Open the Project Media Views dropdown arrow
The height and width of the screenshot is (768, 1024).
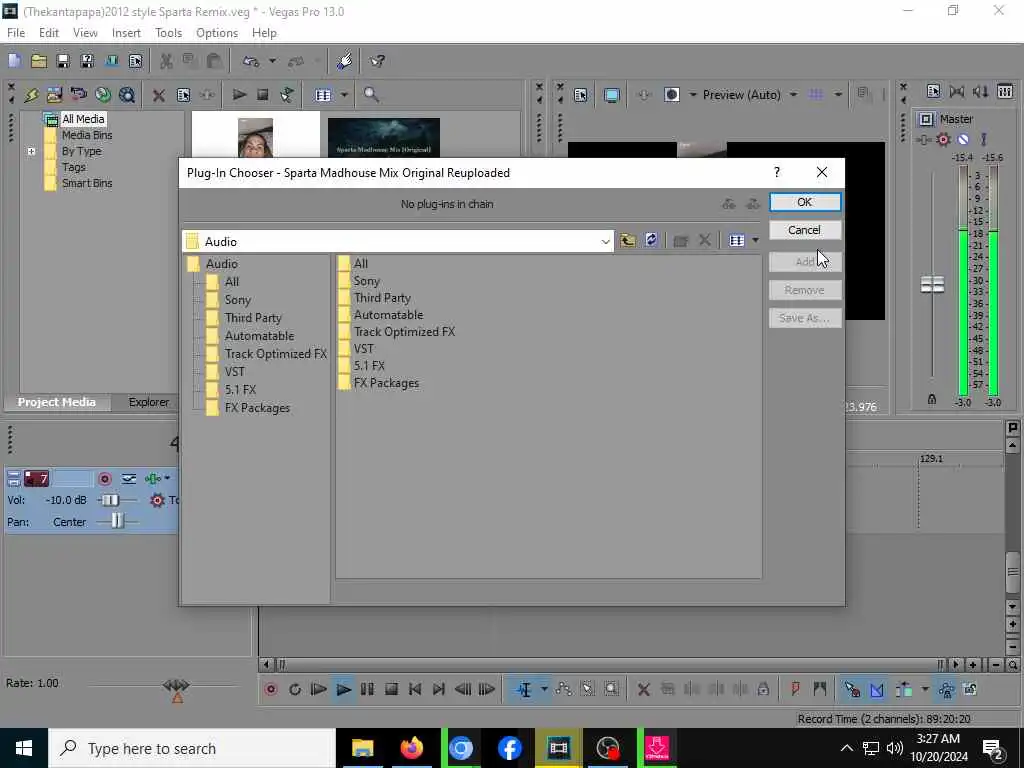[344, 95]
